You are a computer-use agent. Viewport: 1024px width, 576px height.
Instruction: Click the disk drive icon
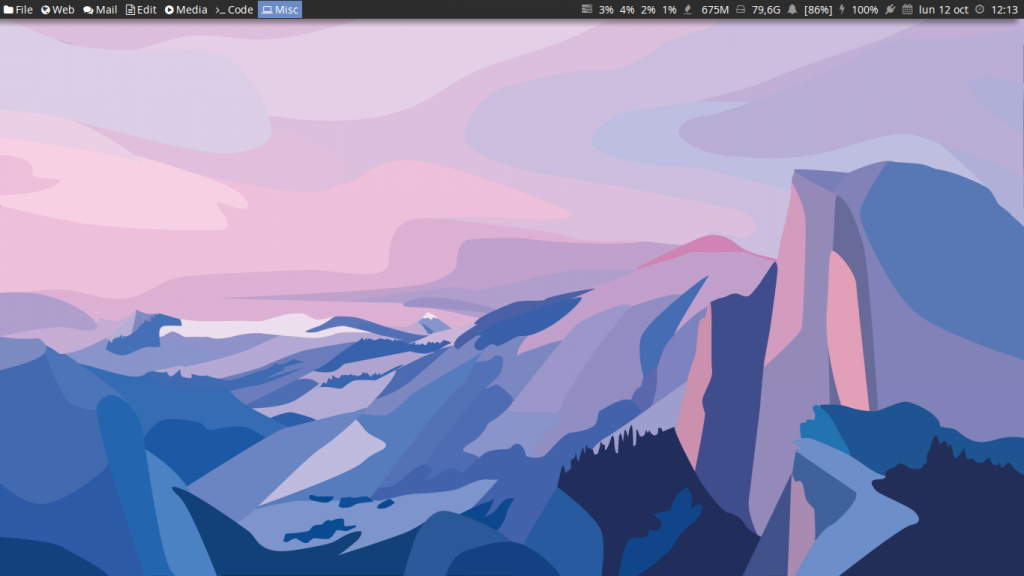click(740, 10)
